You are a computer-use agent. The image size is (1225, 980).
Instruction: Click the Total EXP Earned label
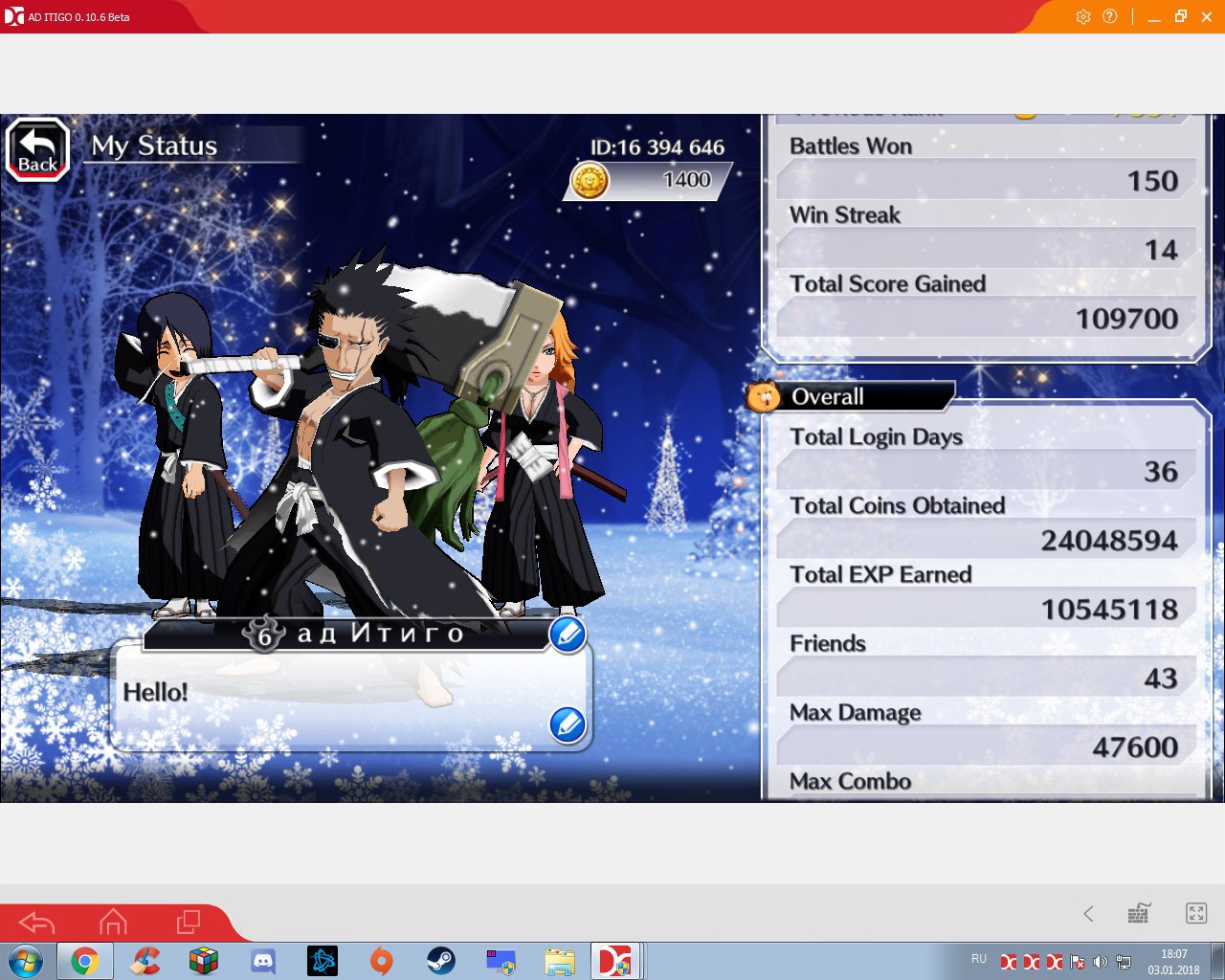(880, 575)
